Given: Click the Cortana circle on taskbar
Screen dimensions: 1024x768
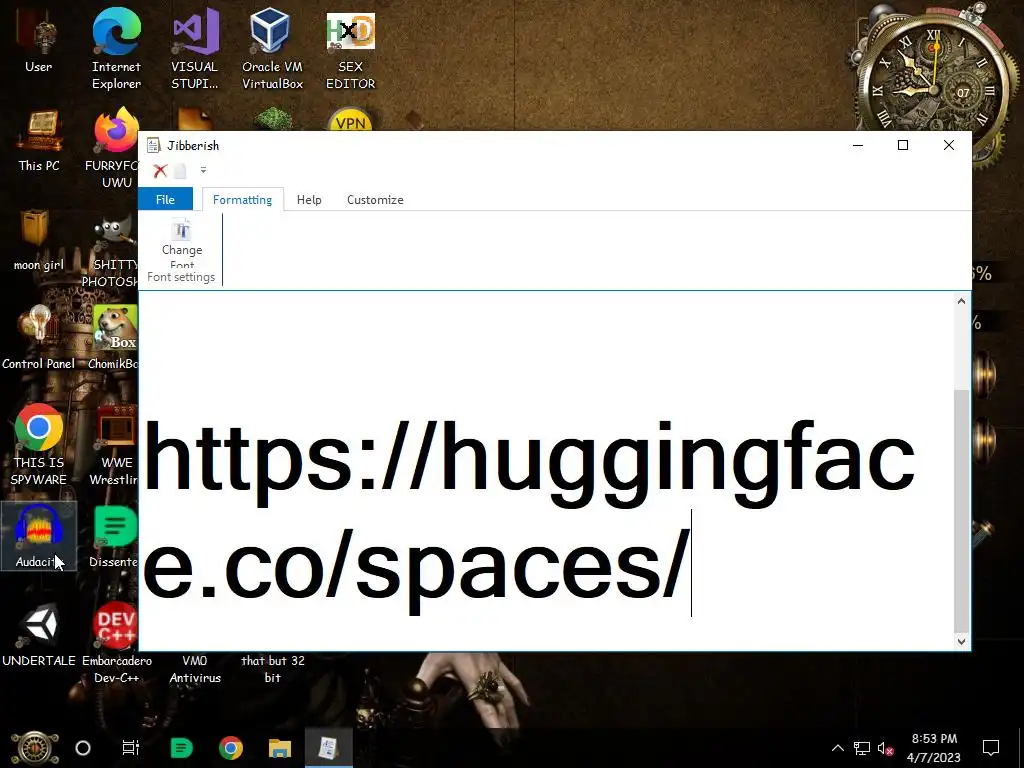Looking at the screenshot, I should click(x=83, y=748).
